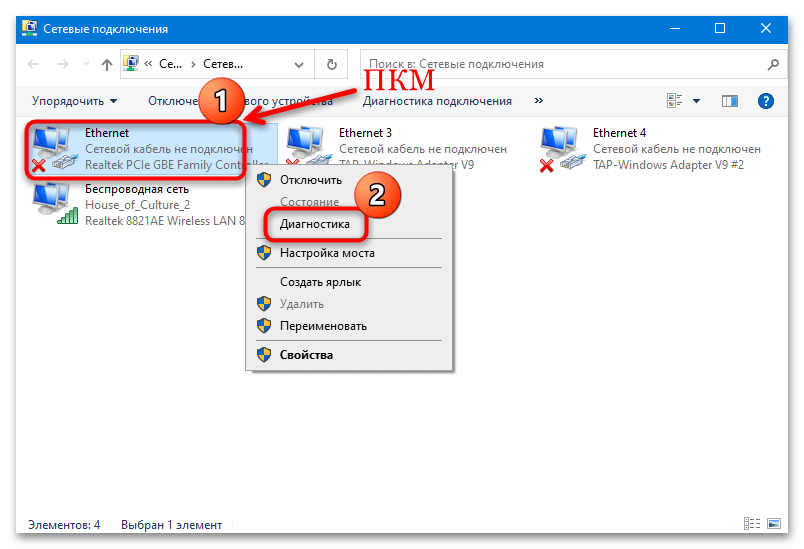Screen dimensions: 804x549
Task: Choose Диагностика in the context menu
Action: pos(315,224)
